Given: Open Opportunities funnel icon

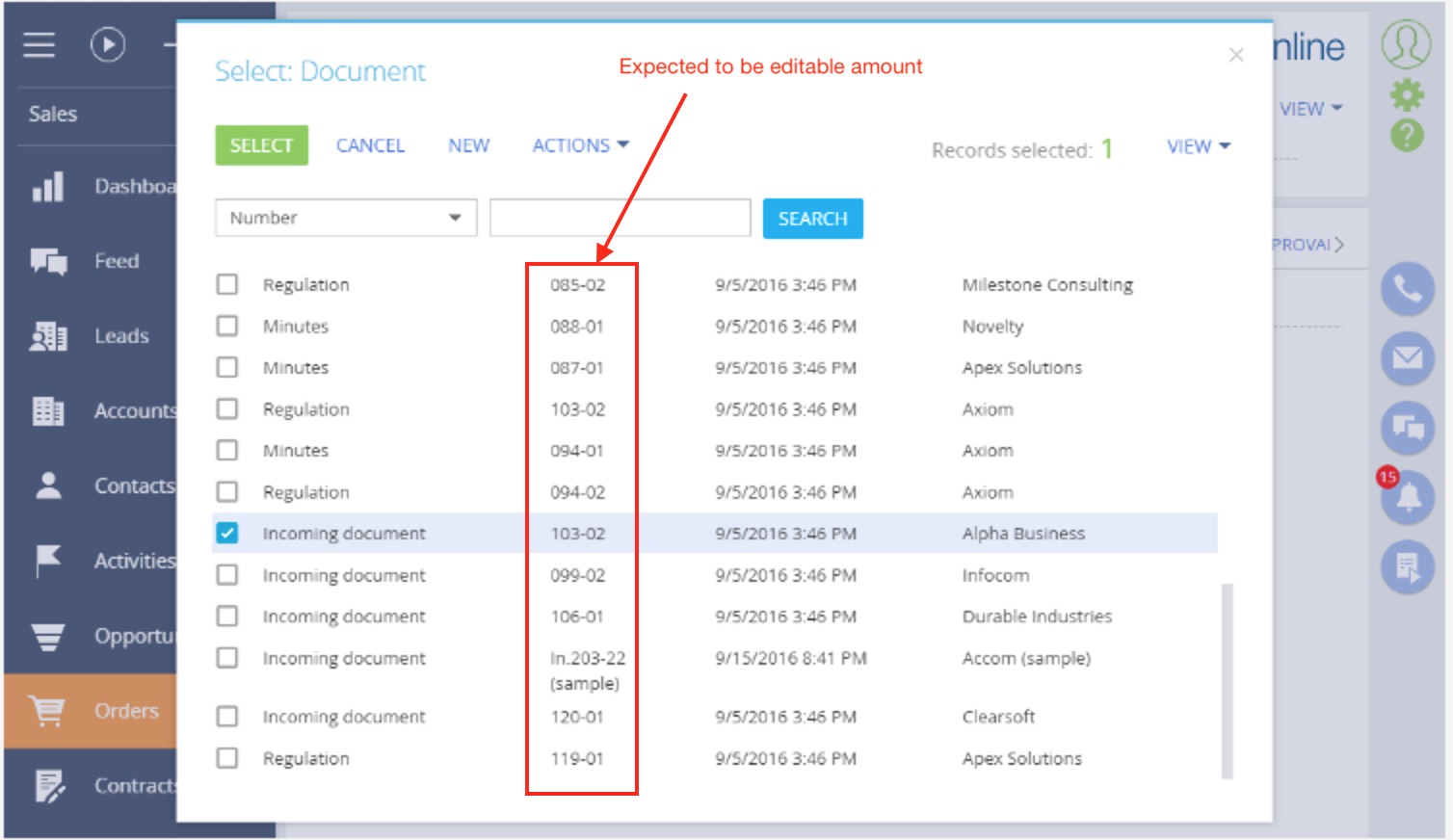Looking at the screenshot, I should 48,636.
